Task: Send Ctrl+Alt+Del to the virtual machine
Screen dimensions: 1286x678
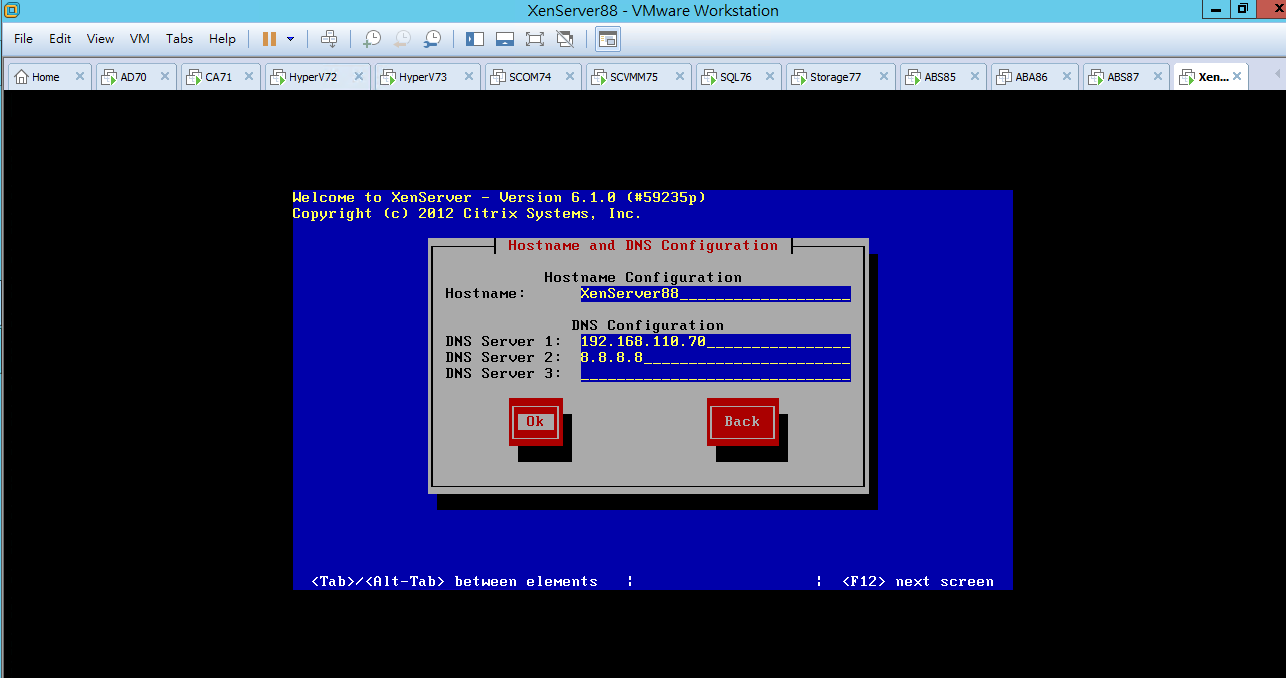Action: coord(329,39)
